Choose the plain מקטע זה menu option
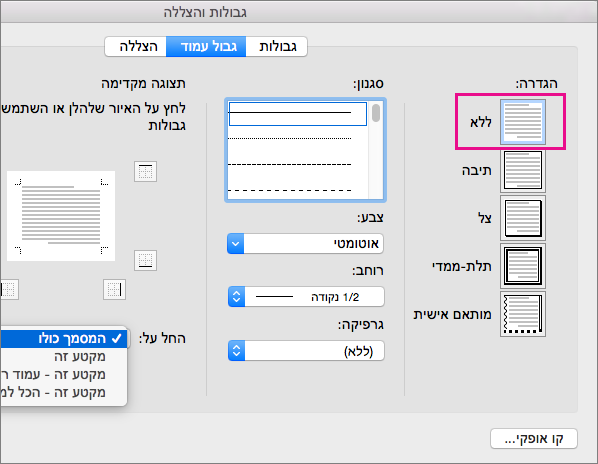Screen dimensions: 598x464 [x=63, y=357]
